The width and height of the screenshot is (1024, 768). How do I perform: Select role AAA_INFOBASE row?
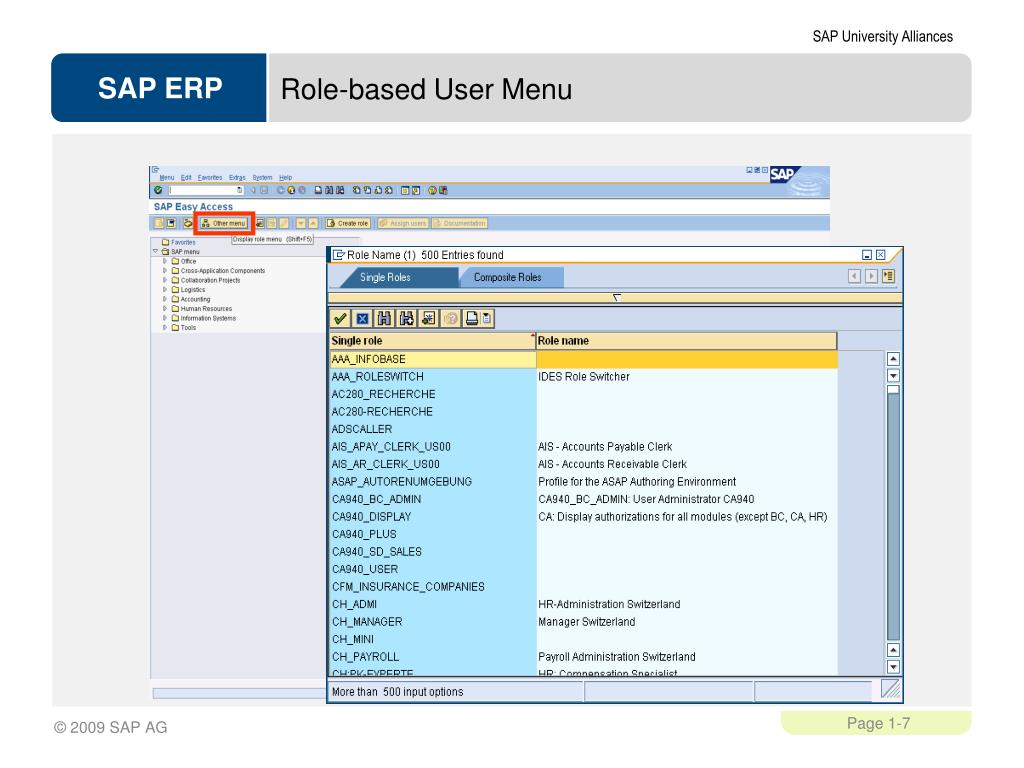coord(583,359)
